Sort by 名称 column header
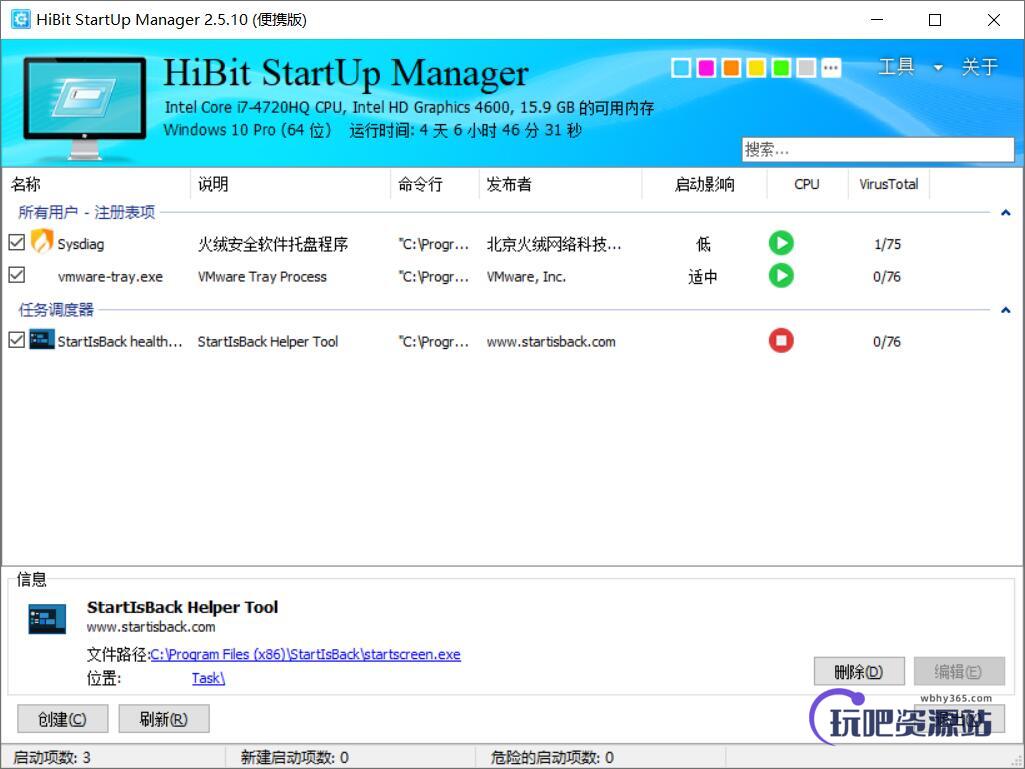 tap(96, 184)
